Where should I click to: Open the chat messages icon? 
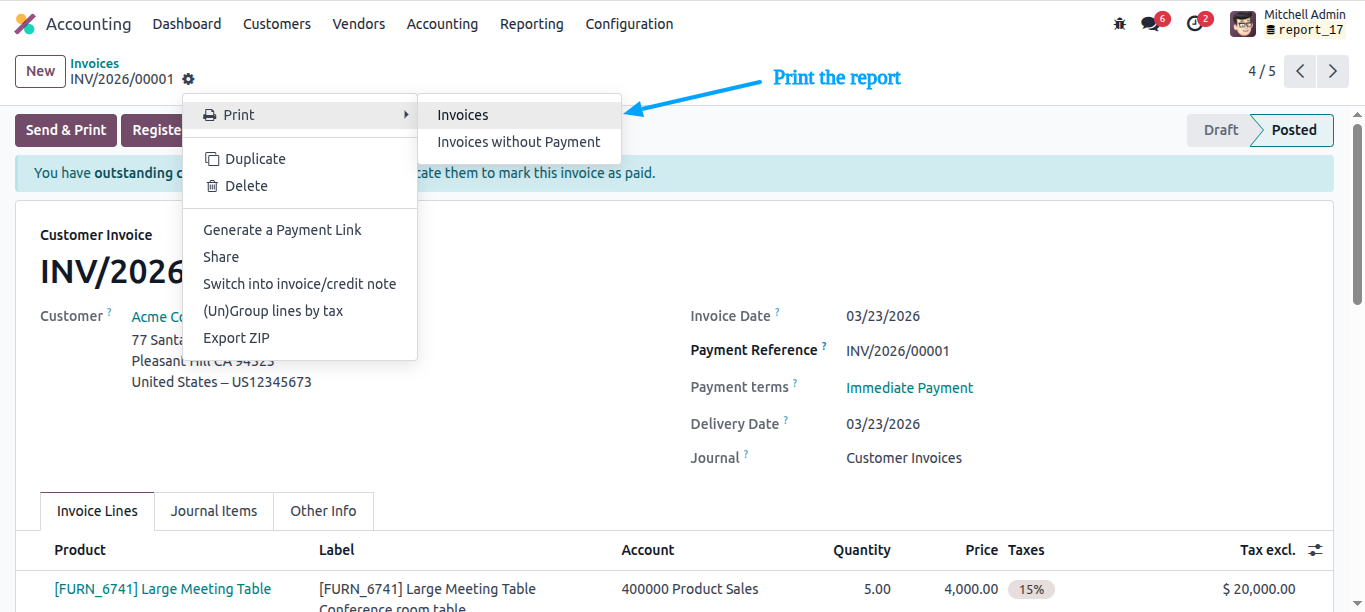pyautogui.click(x=1150, y=24)
